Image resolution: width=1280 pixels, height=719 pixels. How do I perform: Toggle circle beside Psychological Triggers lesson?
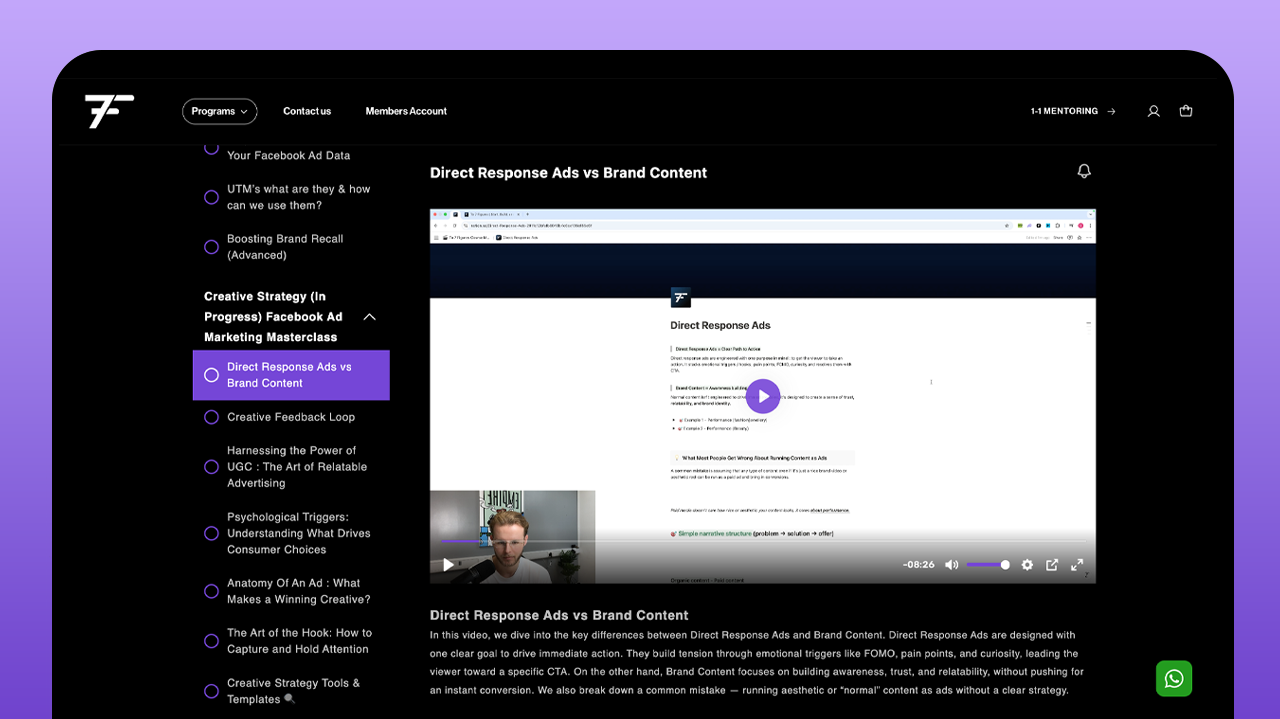[211, 533]
